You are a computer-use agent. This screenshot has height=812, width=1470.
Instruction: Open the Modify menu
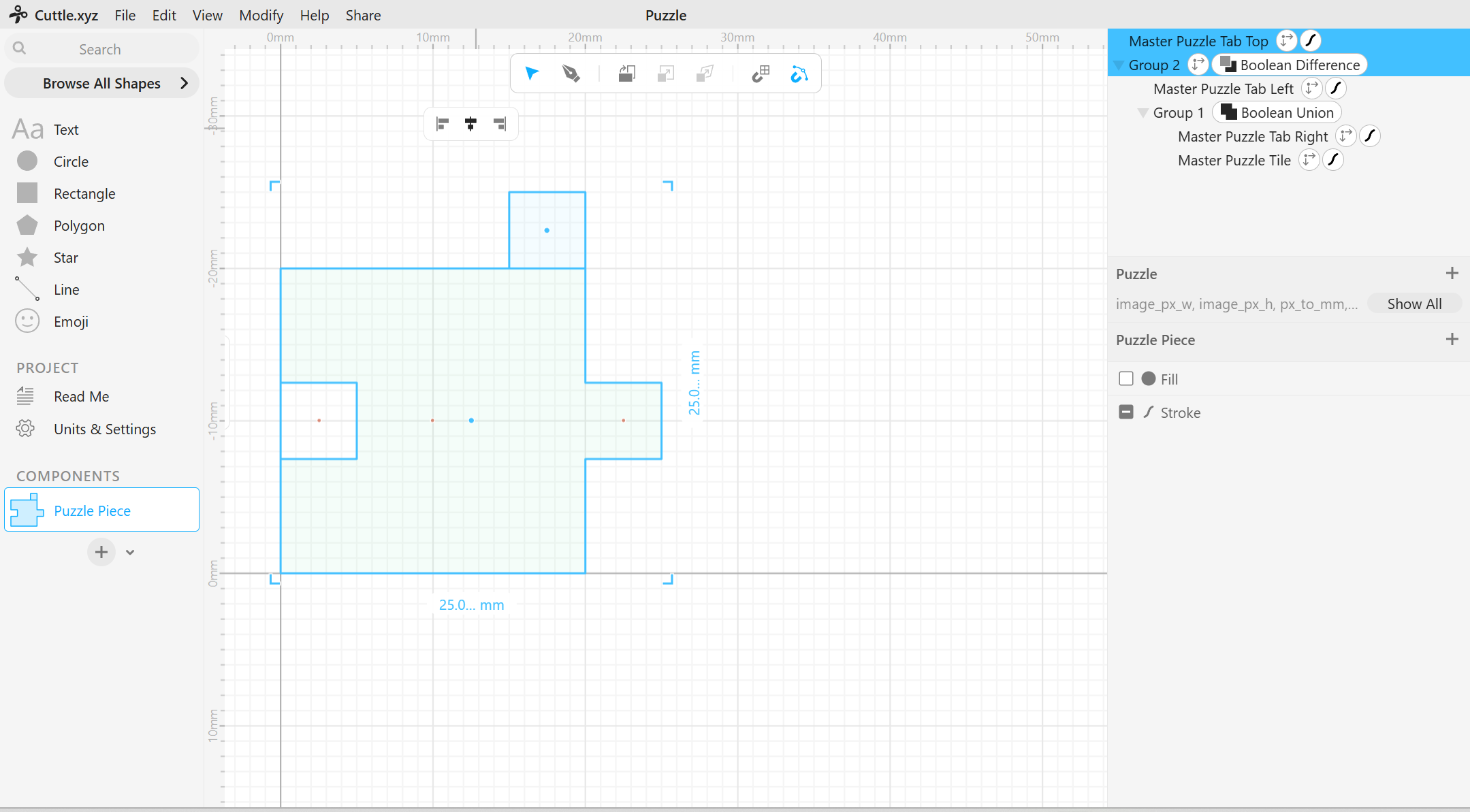pos(261,15)
